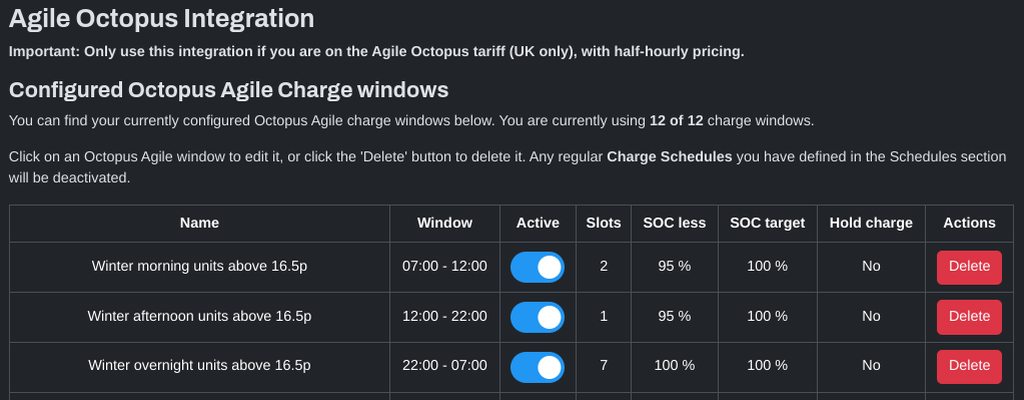Screen dimensions: 1024x400
Task: Delete the Winter afternoon charge window
Action: click(x=968, y=317)
